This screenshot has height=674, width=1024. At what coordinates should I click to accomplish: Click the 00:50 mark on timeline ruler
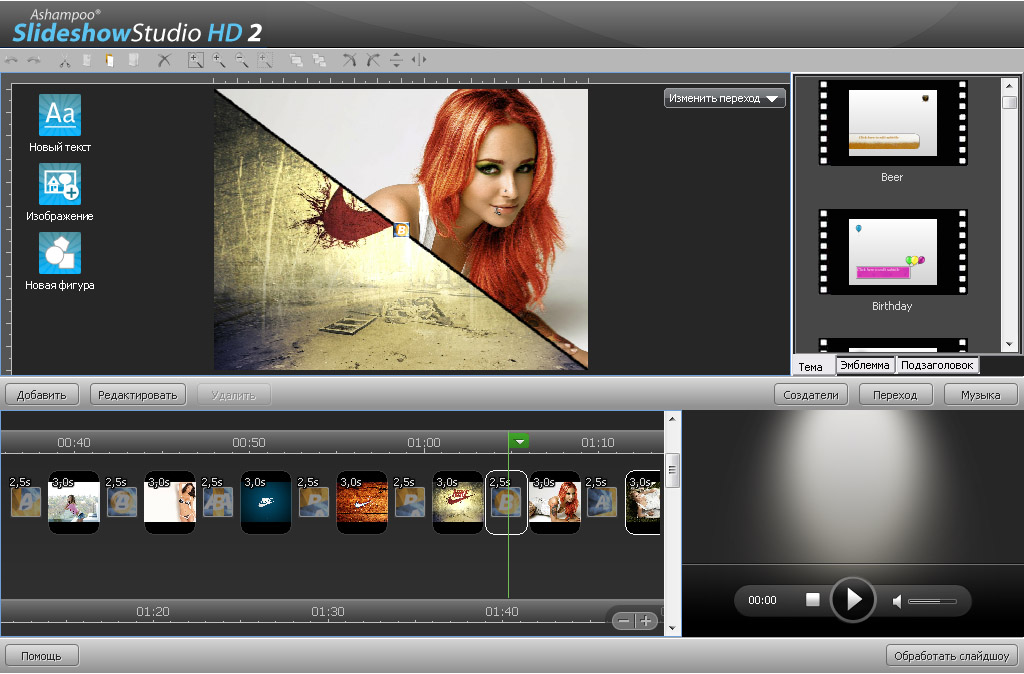[249, 443]
